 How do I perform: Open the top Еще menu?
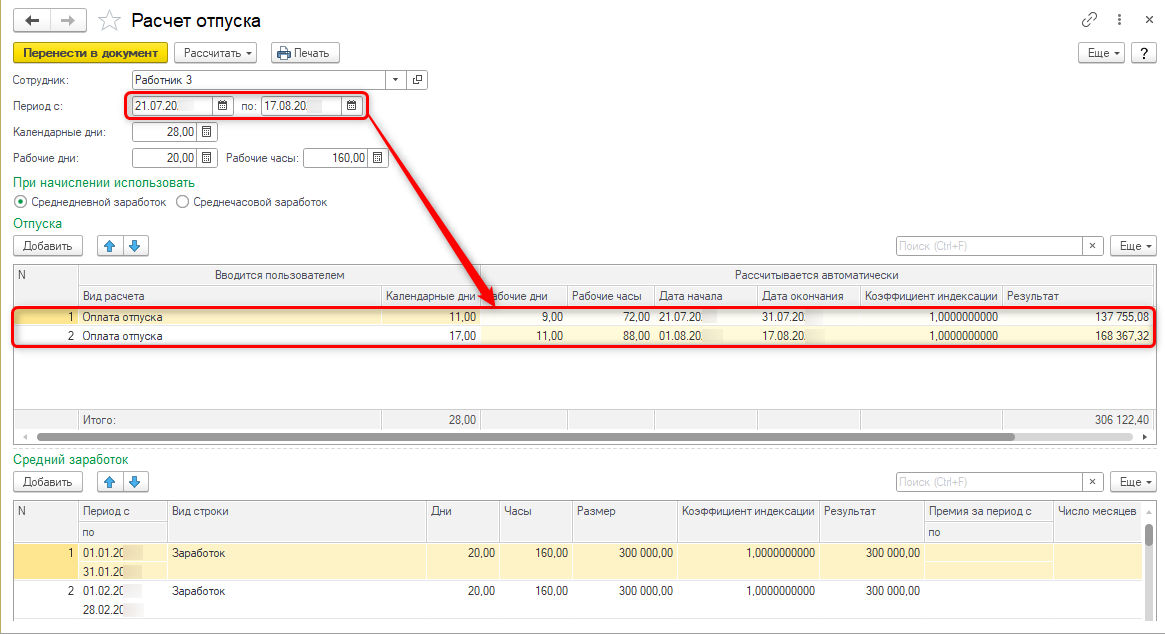pos(1101,53)
